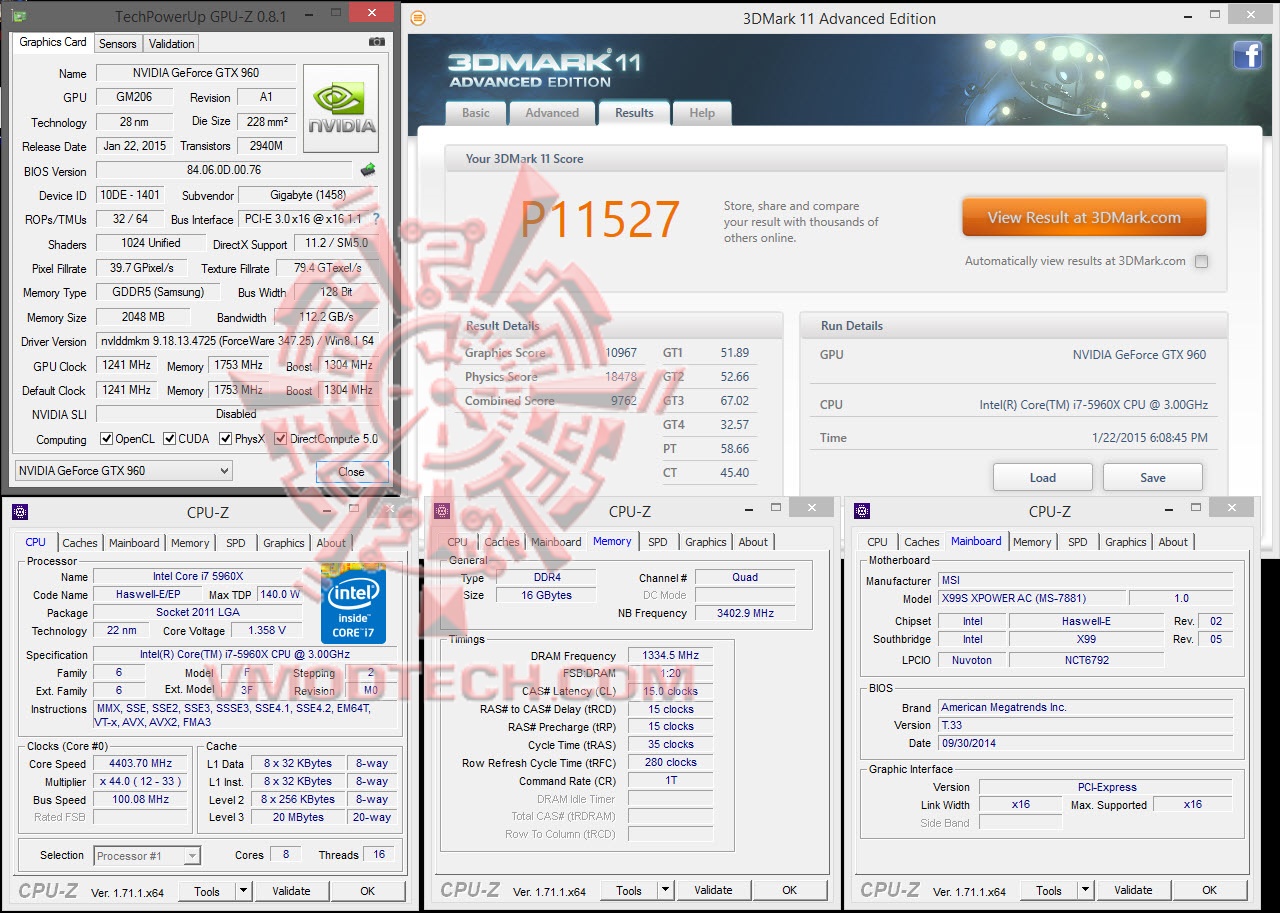Open the Basic tab in 3DMark 11
This screenshot has width=1280, height=913.
[476, 113]
